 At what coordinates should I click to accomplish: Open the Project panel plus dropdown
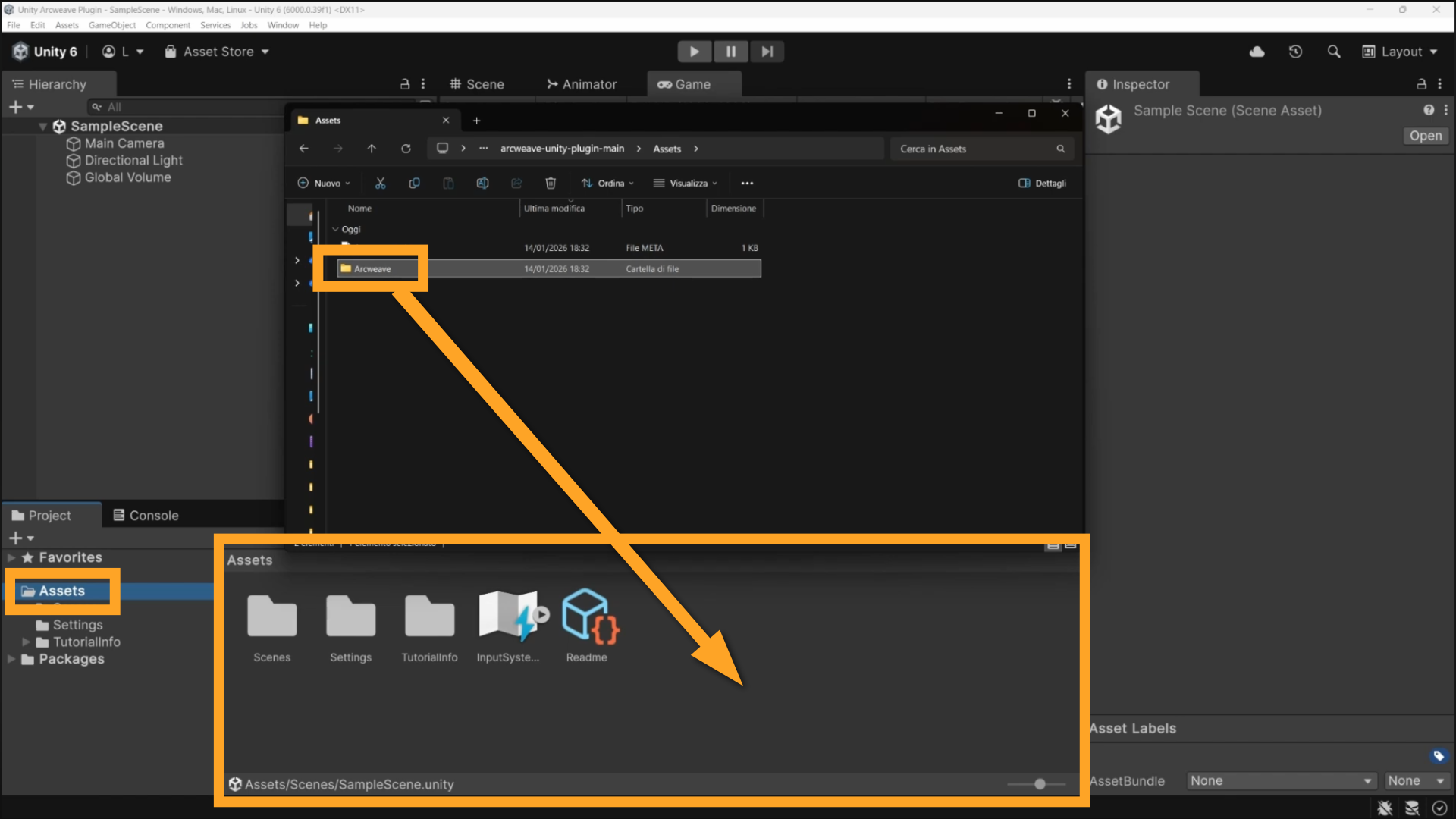pyautogui.click(x=20, y=538)
